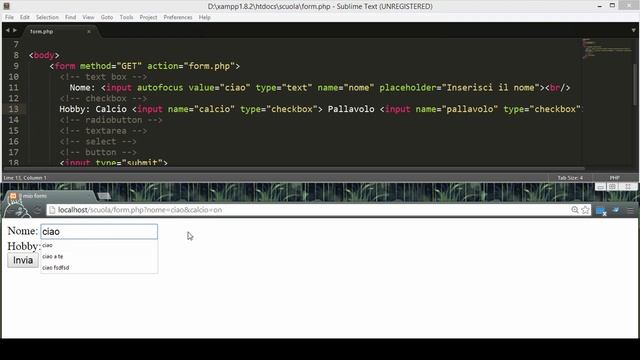Open the View menu
Viewport: 640px width, 360px height.
(88, 17)
